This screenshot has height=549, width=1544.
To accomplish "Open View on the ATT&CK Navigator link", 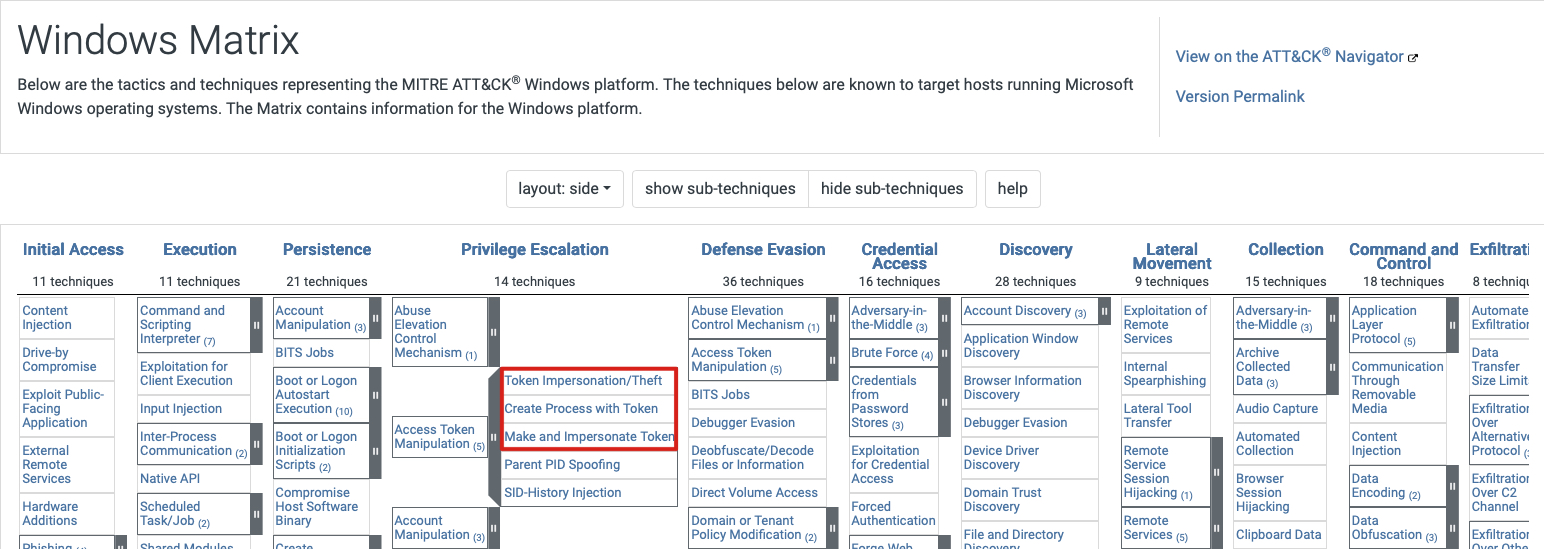I will (x=1290, y=56).
